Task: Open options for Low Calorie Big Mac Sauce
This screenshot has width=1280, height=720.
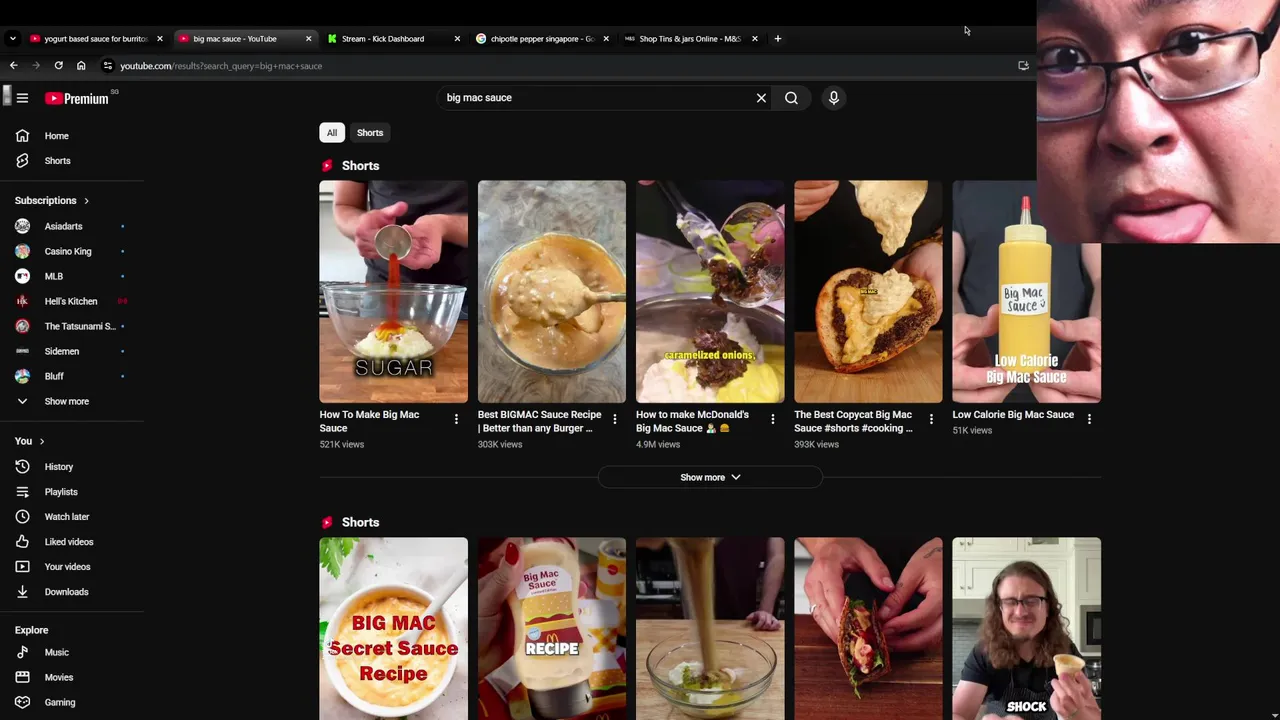Action: click(1089, 419)
